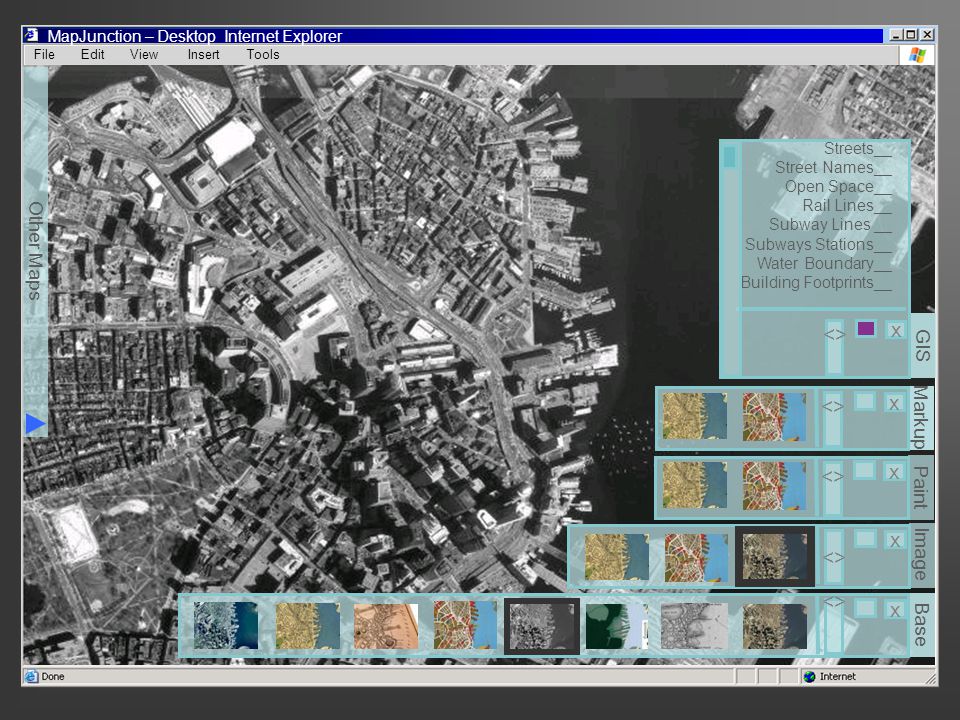The width and height of the screenshot is (960, 720).
Task: Switch to the GIS side tab
Action: 922,346
